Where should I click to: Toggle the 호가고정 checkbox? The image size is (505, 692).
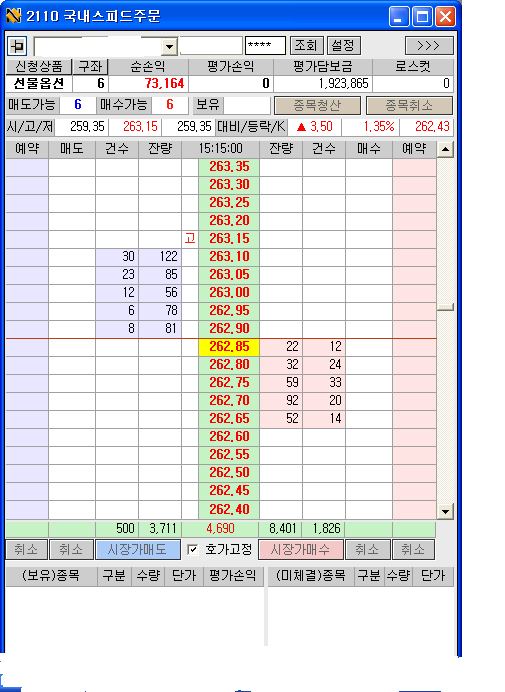192,549
